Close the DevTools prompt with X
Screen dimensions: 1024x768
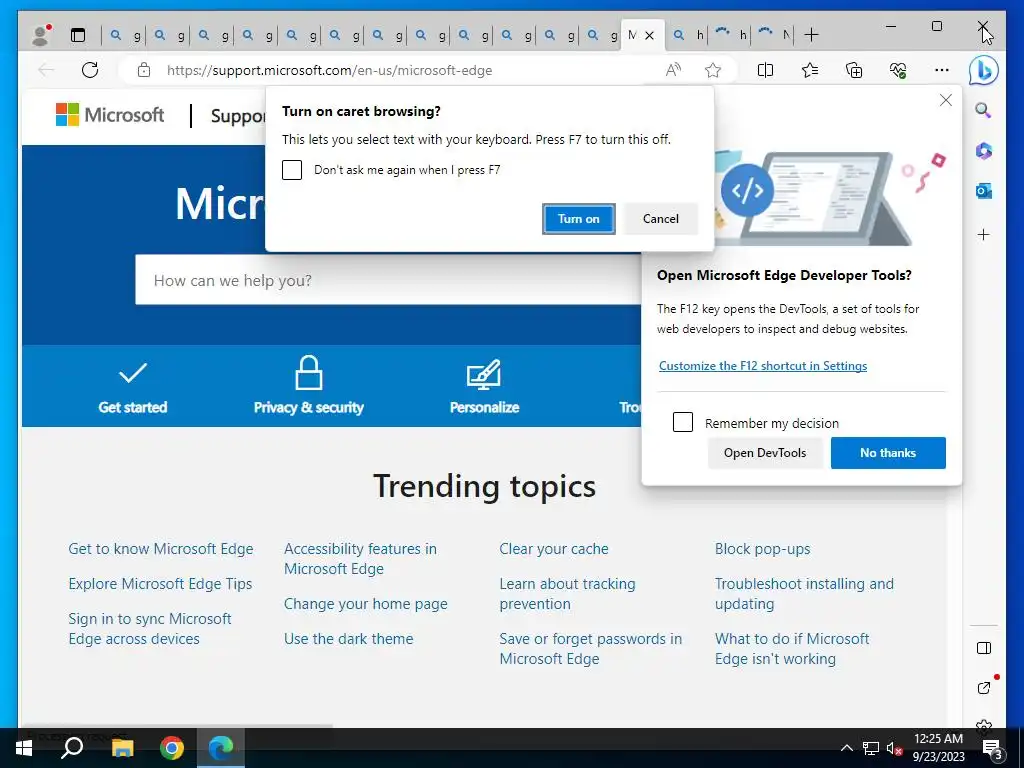946,100
